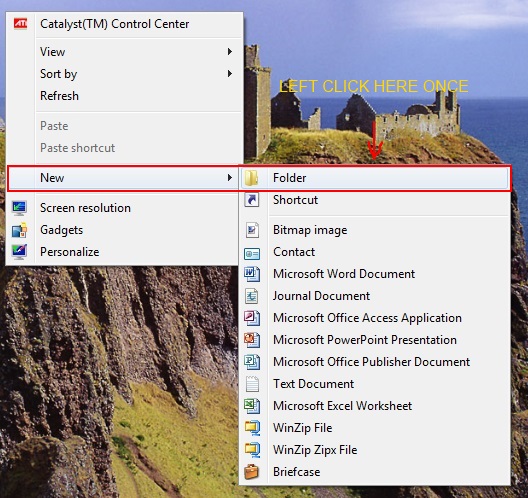
Task: Expand the View submenu arrow
Action: (x=230, y=52)
